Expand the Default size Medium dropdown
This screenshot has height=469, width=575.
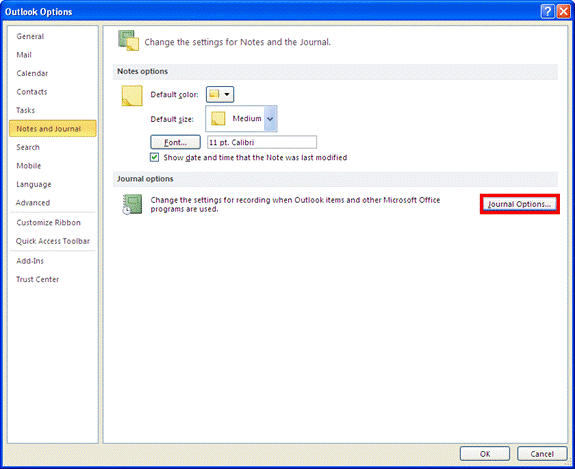pos(270,118)
